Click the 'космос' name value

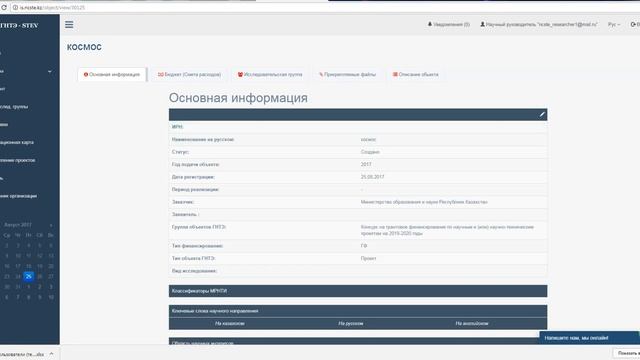point(368,140)
